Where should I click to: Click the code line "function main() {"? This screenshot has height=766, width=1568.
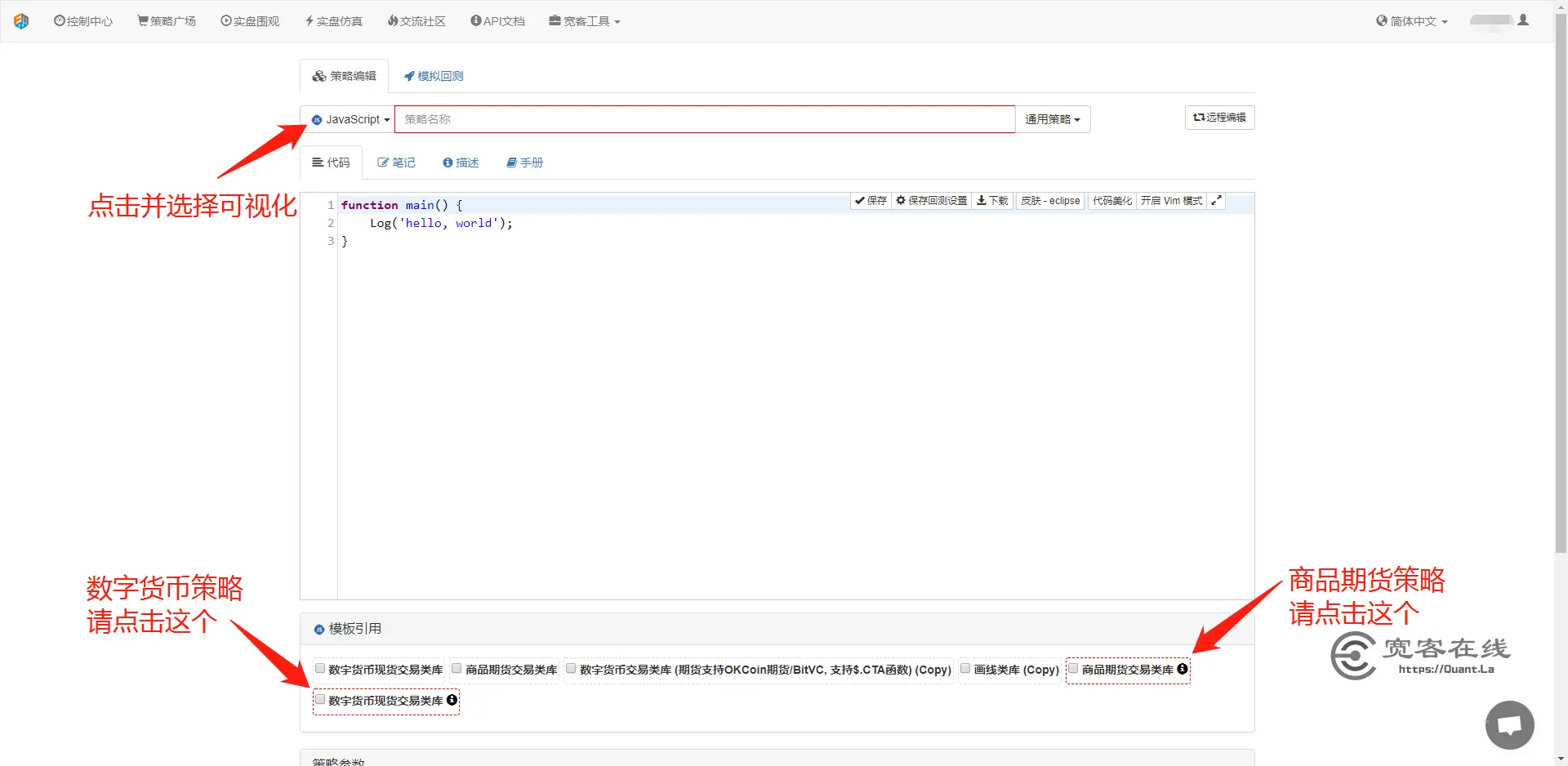(x=402, y=205)
